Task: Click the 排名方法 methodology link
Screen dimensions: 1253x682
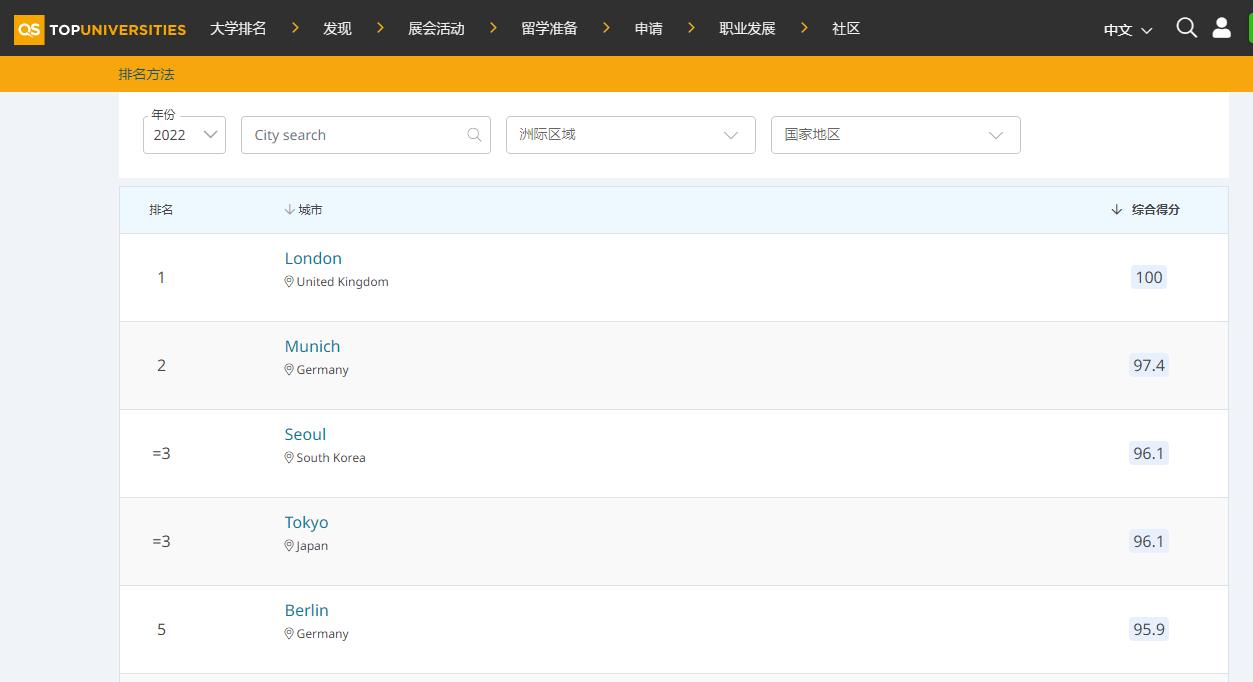Action: [146, 74]
